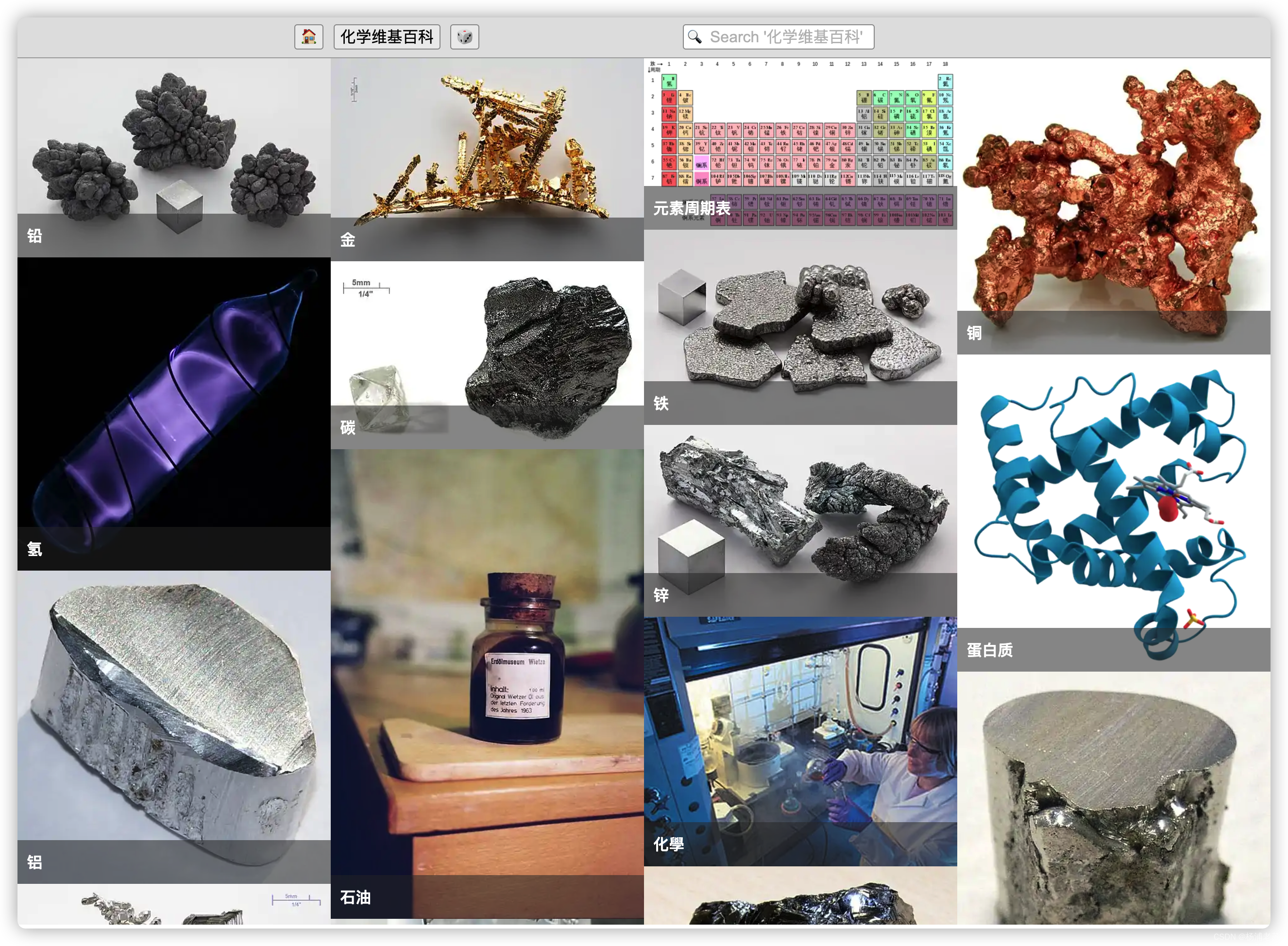Open the 石油 petroleum bottle tile
This screenshot has height=946, width=1288.
click(x=487, y=676)
